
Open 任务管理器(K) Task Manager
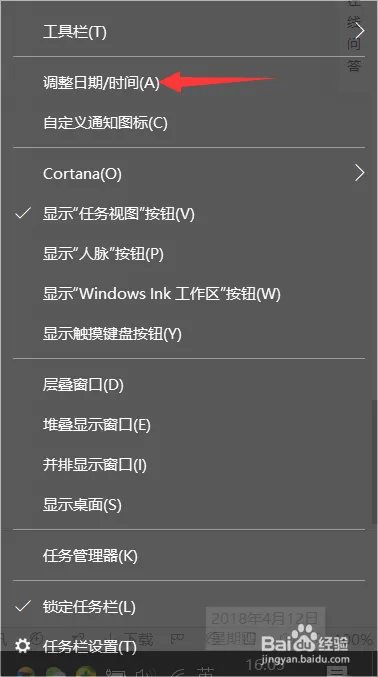[90, 556]
